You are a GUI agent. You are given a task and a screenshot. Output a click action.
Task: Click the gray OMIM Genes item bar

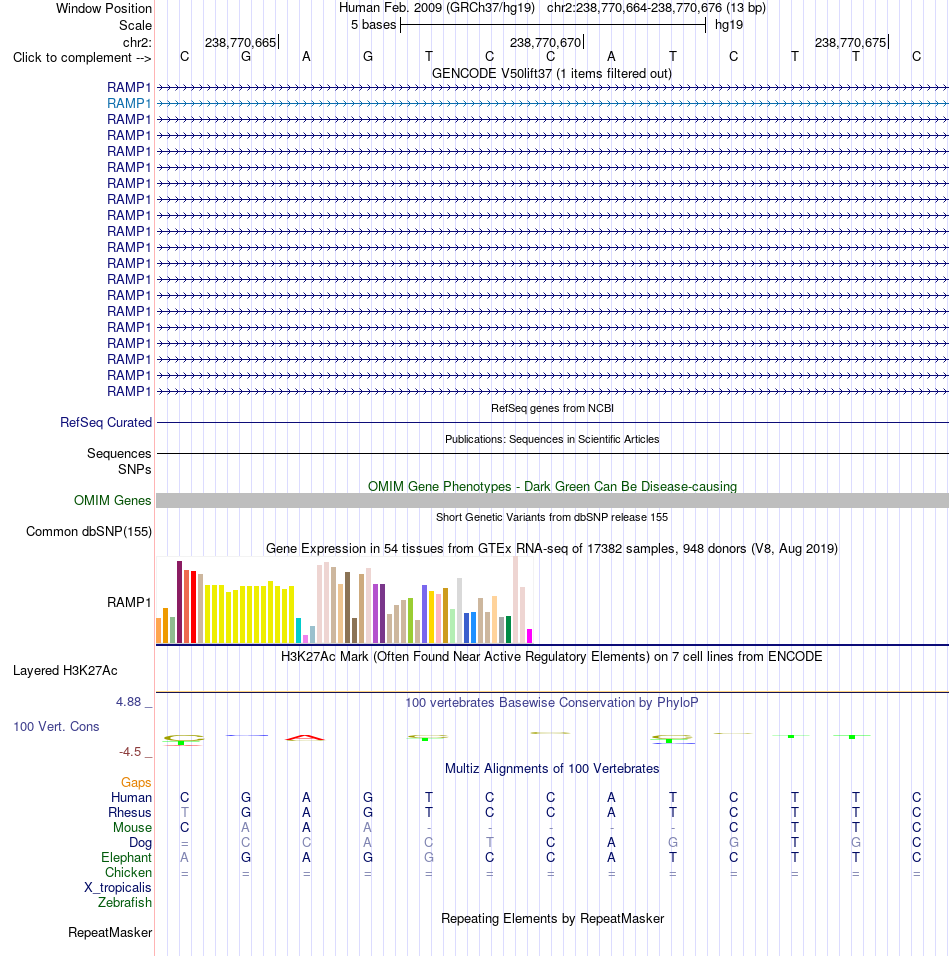pyautogui.click(x=552, y=501)
